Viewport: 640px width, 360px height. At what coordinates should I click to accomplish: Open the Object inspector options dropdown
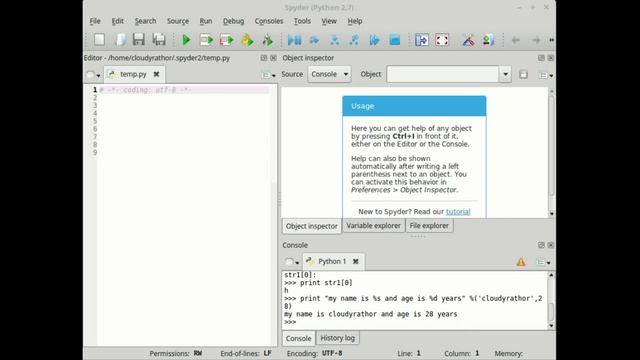[x=545, y=75]
